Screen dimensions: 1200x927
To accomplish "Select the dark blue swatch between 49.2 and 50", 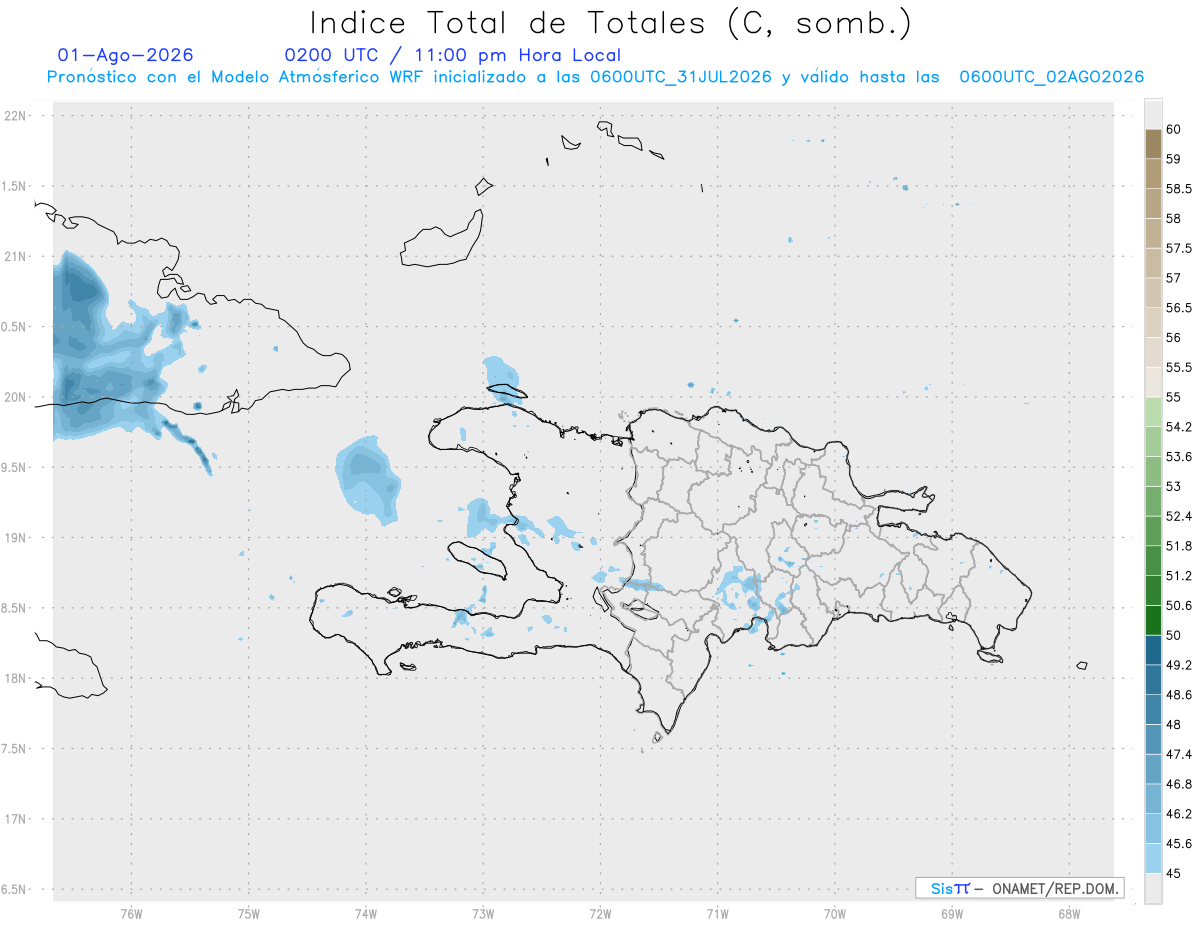I will tap(1153, 650).
